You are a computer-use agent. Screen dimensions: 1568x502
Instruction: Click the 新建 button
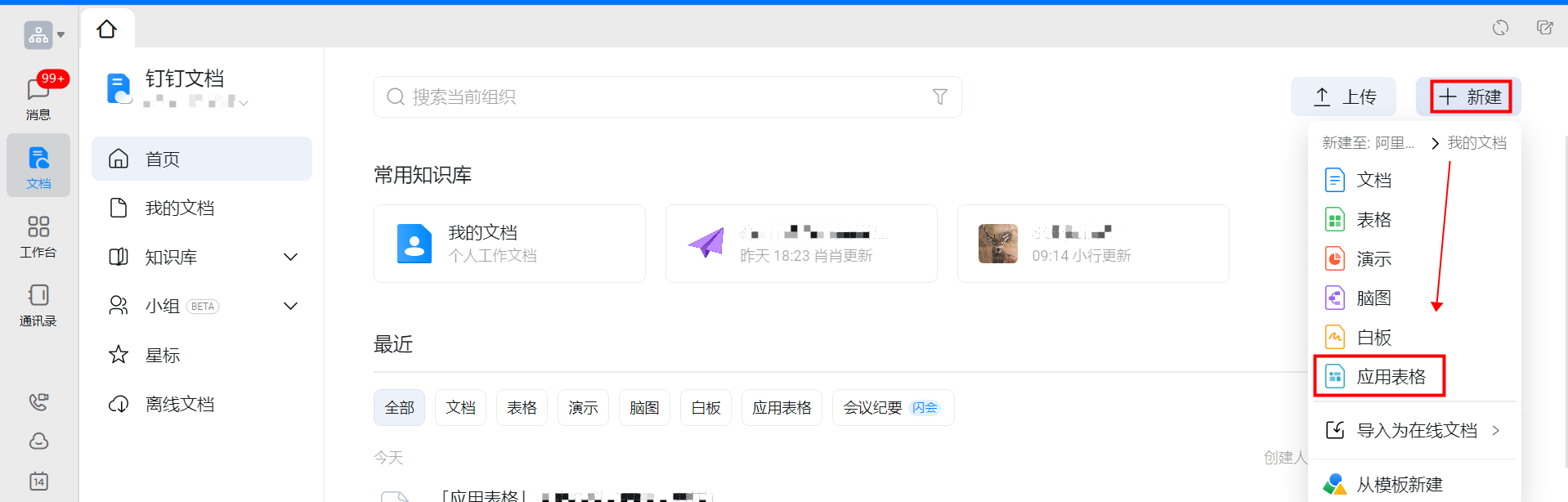(1470, 97)
